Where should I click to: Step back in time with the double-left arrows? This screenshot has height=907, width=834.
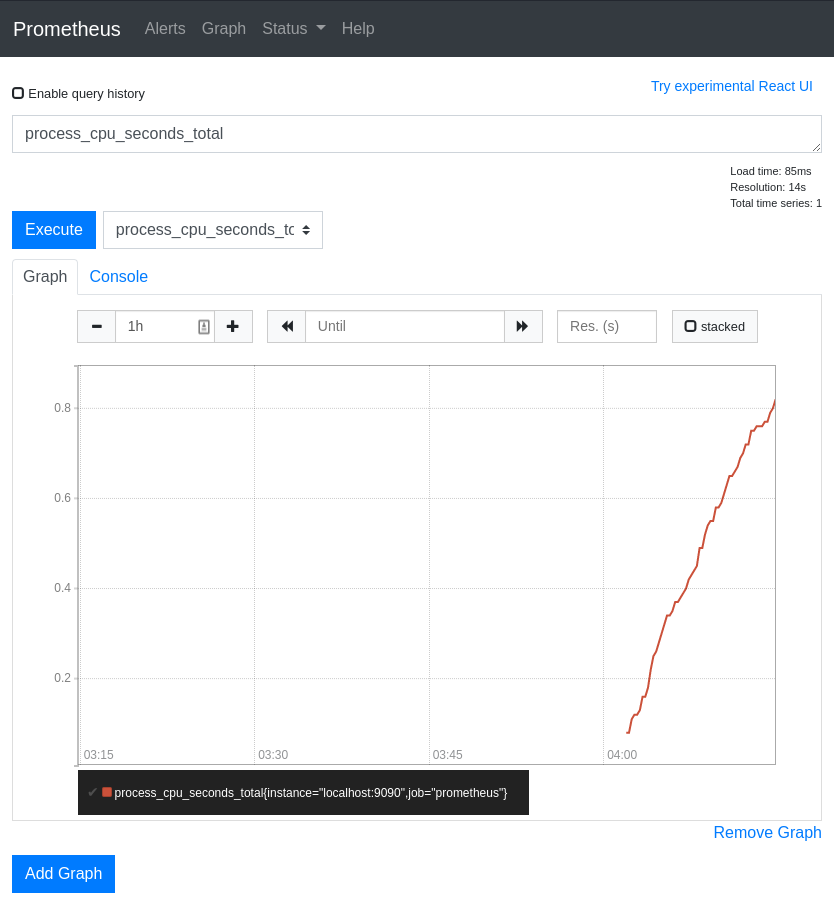pos(287,326)
